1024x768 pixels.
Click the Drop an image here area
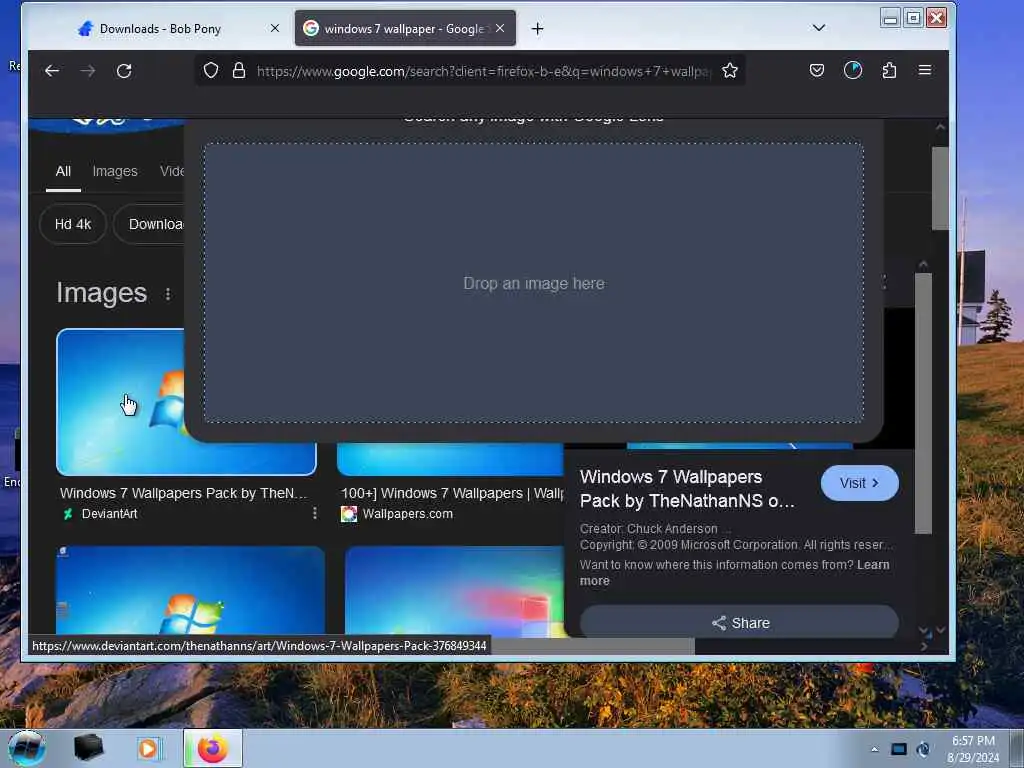click(534, 283)
